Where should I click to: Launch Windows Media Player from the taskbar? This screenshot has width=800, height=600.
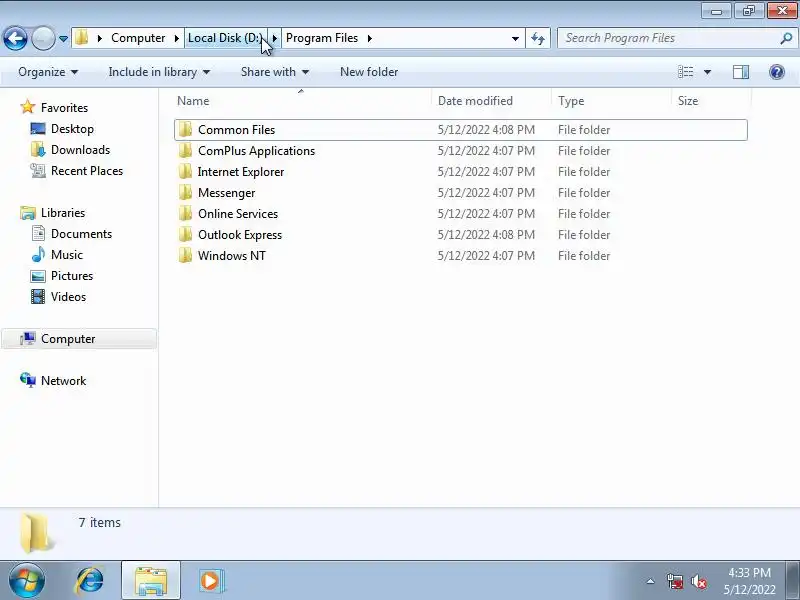point(210,581)
